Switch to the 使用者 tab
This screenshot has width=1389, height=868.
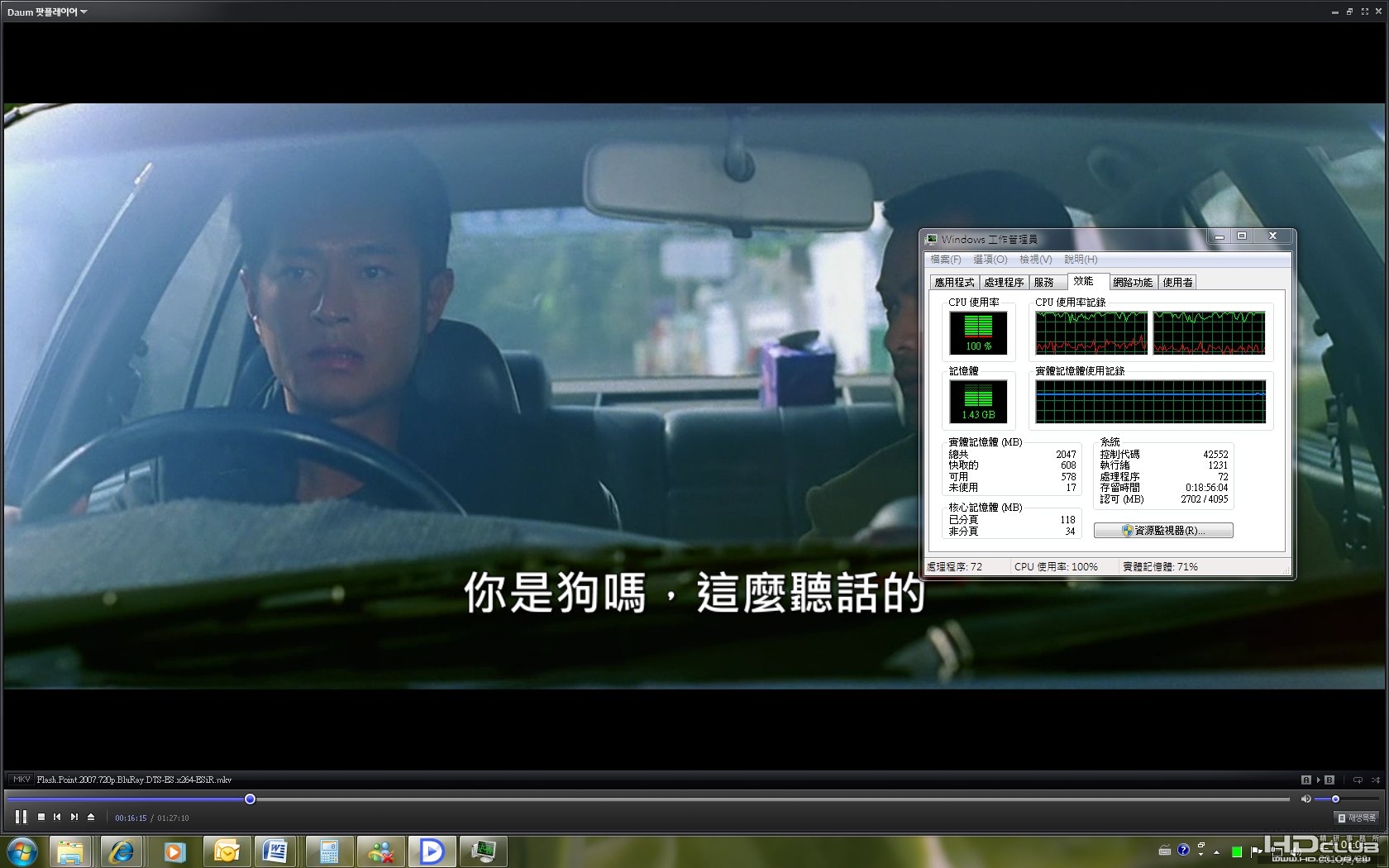(1177, 283)
